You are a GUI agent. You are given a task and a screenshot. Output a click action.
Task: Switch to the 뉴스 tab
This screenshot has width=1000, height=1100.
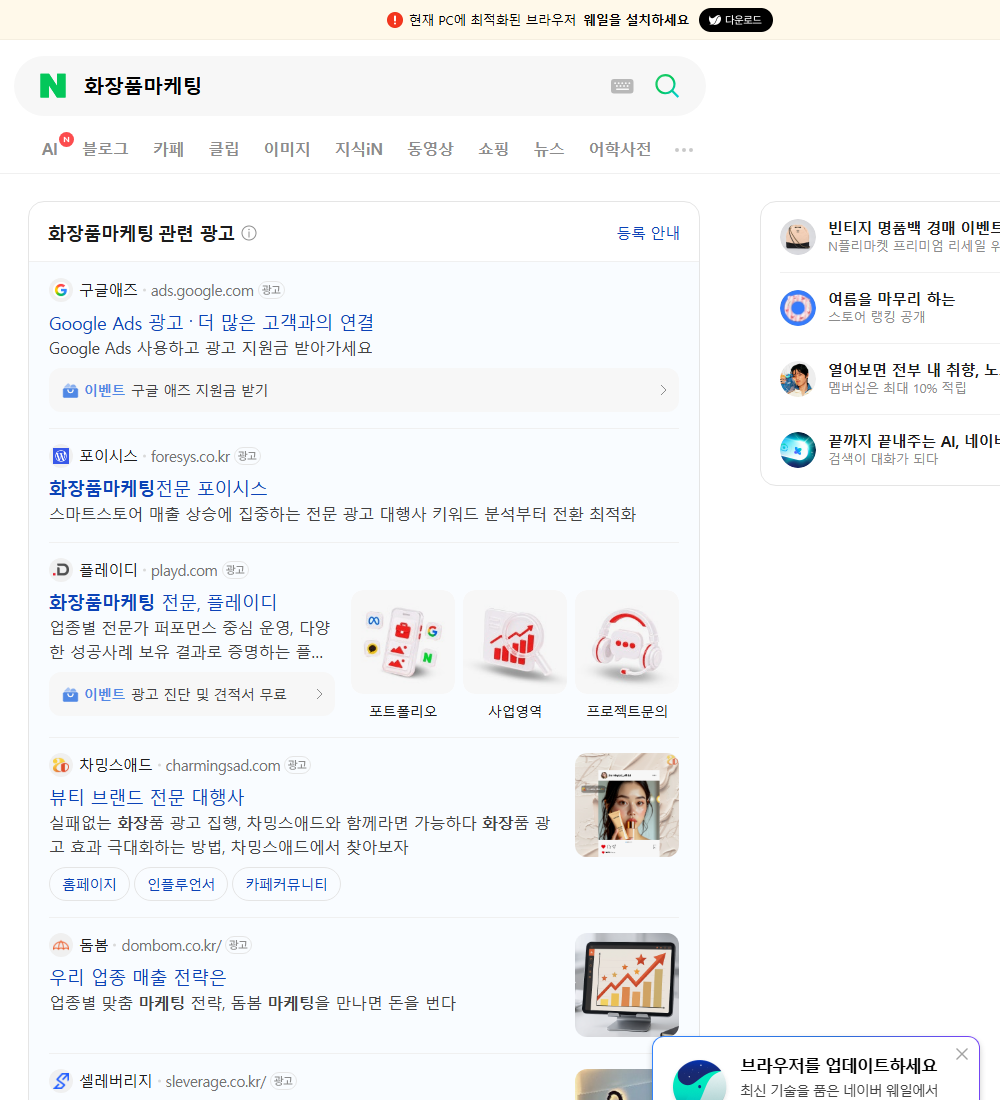click(x=549, y=149)
